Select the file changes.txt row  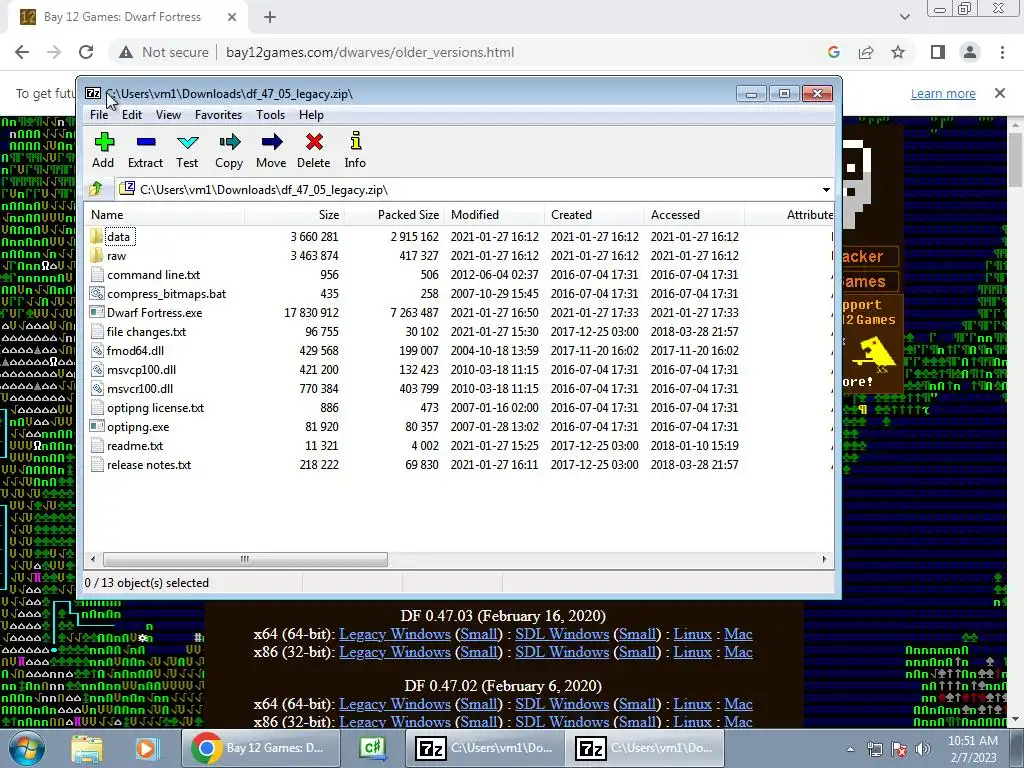click(458, 331)
